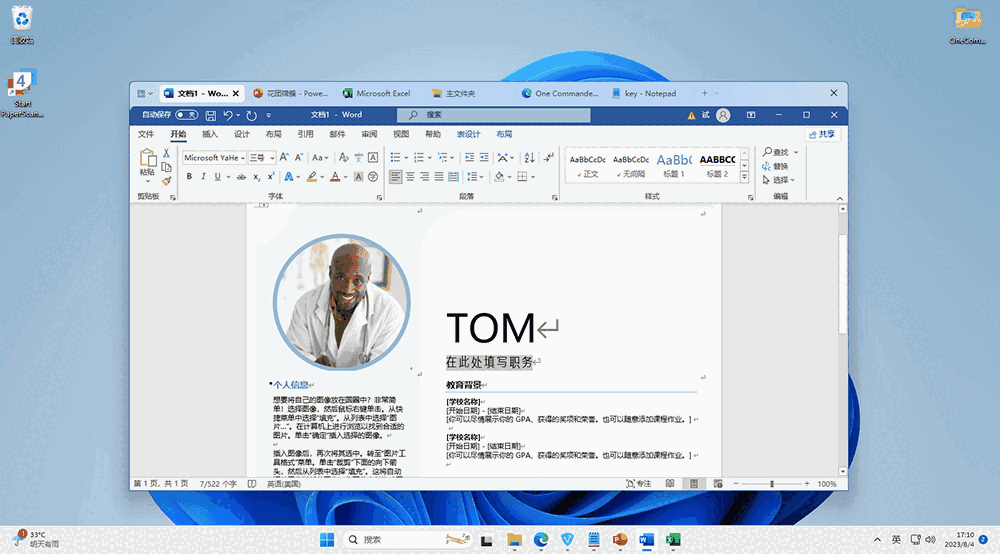Click the Italic formatting icon
This screenshot has height=554, width=1000.
point(204,177)
